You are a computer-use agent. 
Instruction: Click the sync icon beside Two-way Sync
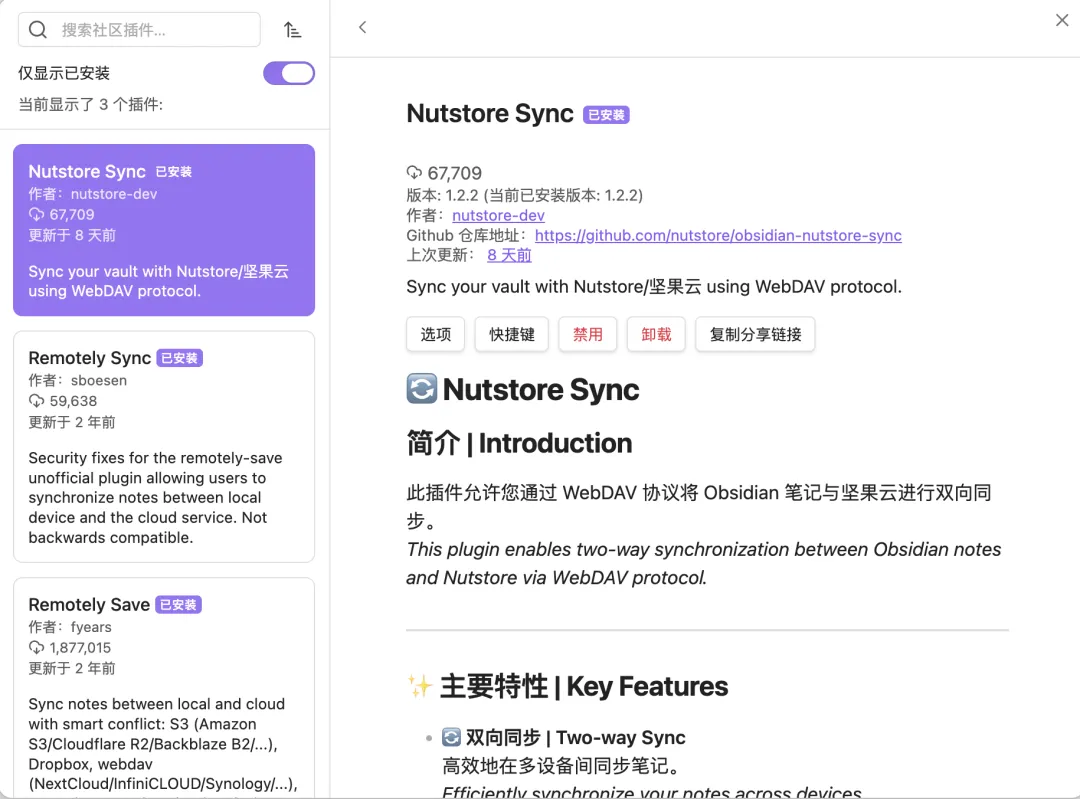[451, 737]
